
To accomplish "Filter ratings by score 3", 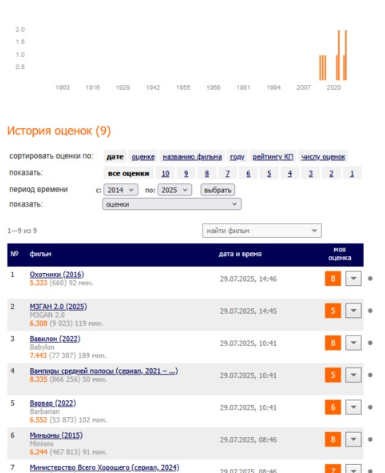I will point(310,173).
